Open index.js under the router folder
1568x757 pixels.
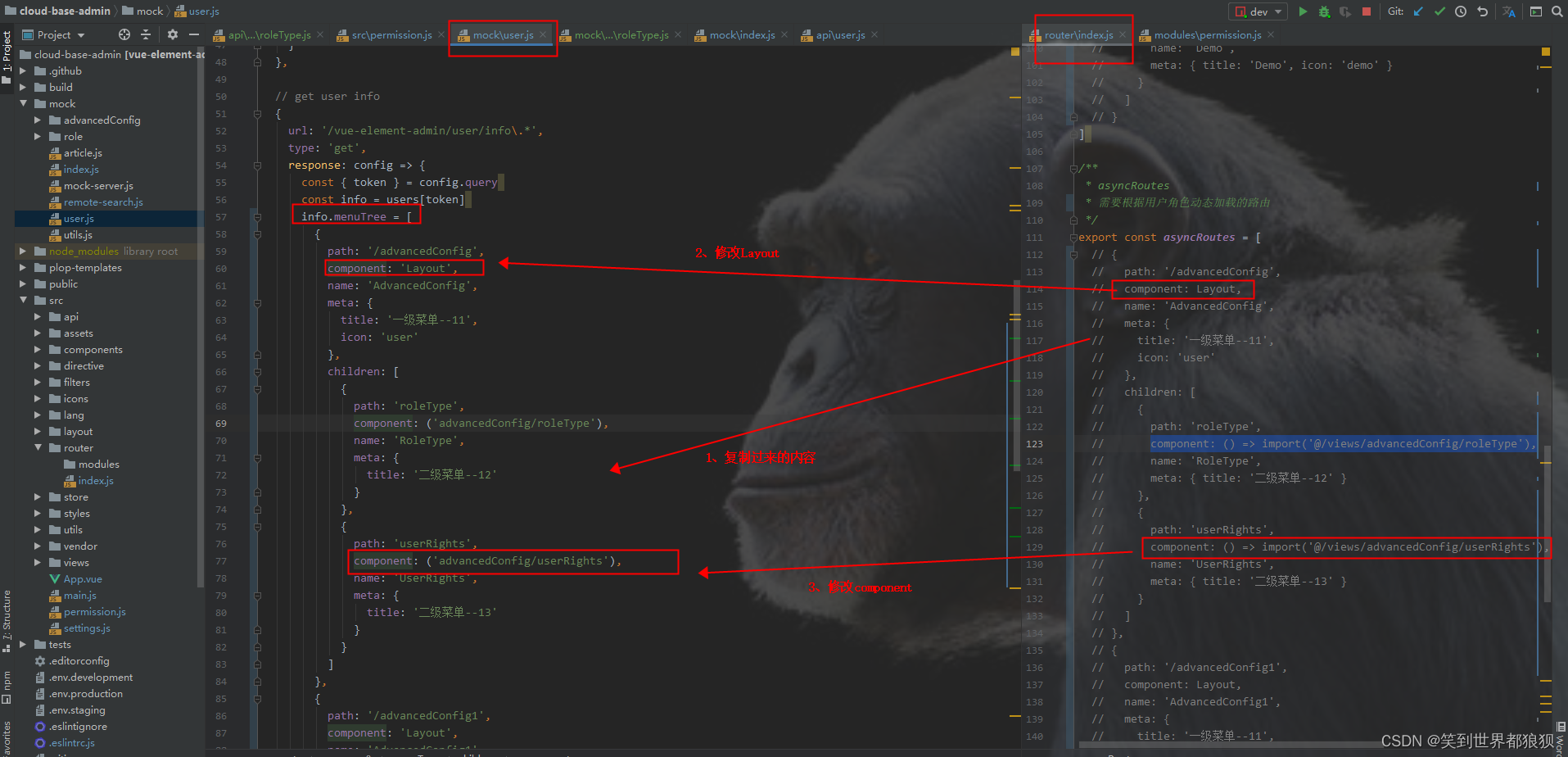click(x=96, y=481)
